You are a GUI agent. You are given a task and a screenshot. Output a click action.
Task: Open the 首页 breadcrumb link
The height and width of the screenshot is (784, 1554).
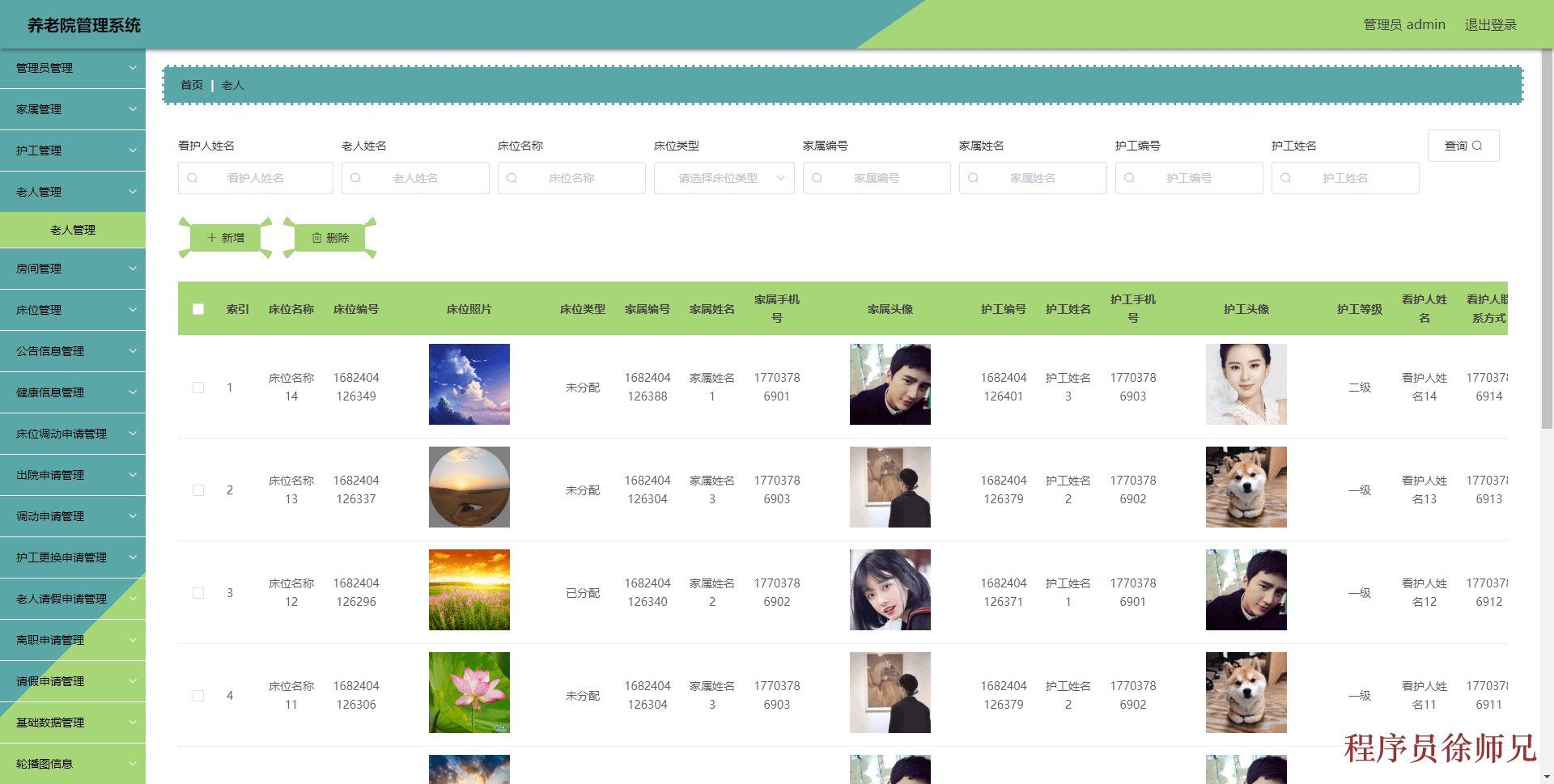[192, 84]
